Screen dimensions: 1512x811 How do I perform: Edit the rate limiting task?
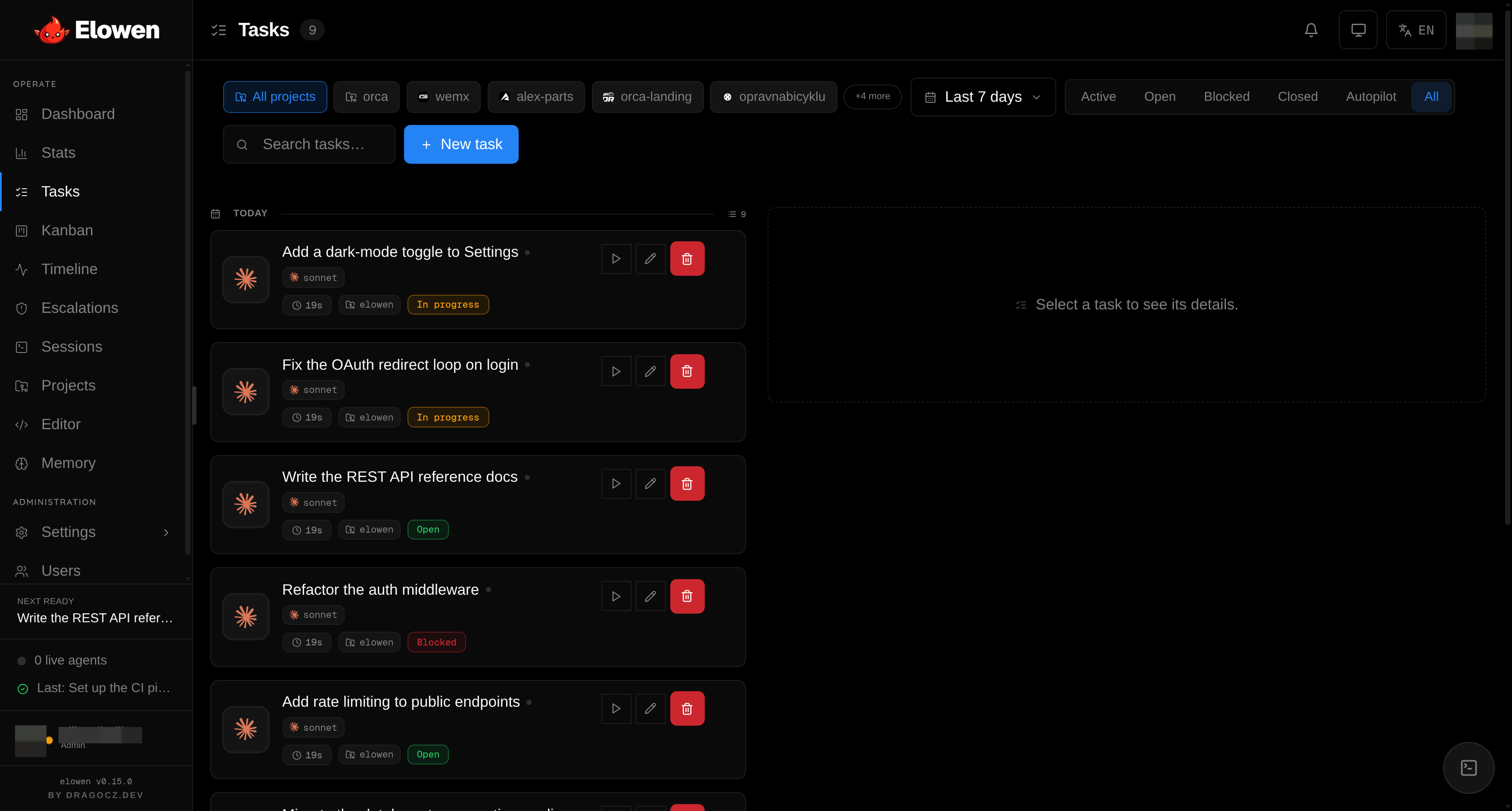click(x=650, y=709)
